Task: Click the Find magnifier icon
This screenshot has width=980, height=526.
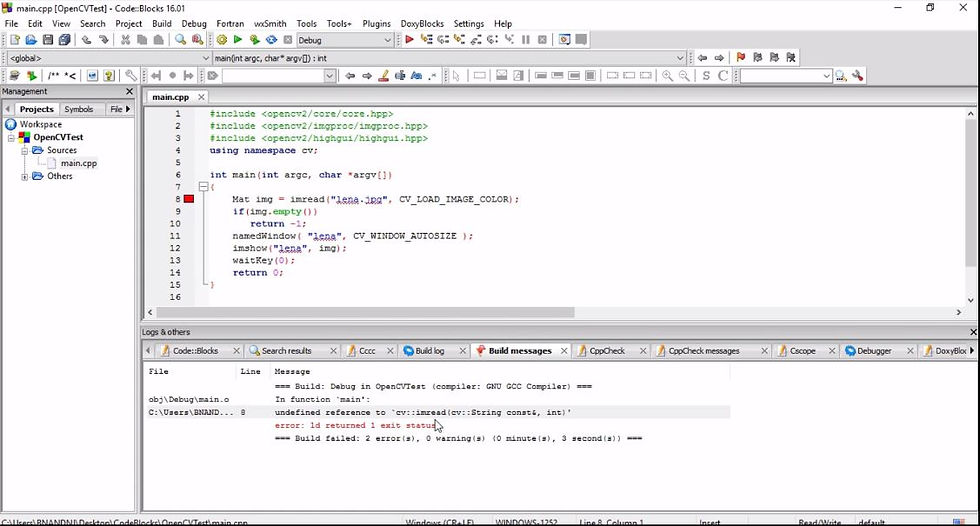Action: (x=180, y=39)
